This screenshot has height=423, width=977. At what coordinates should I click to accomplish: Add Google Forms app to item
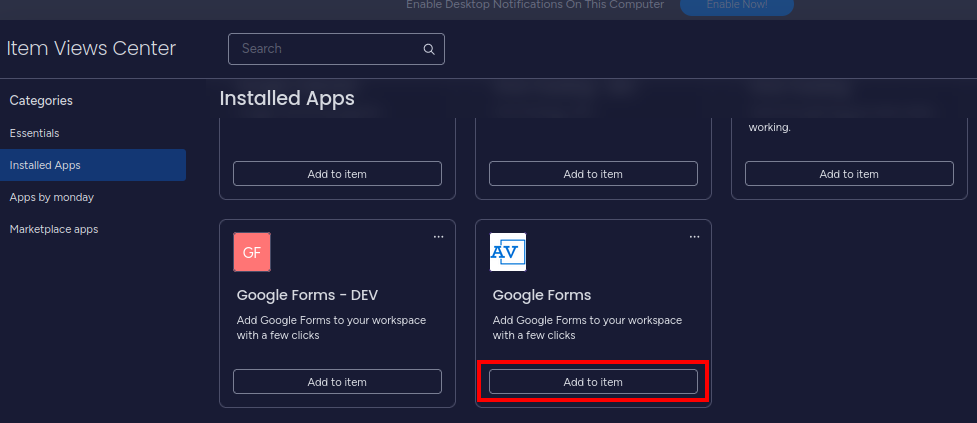593,382
